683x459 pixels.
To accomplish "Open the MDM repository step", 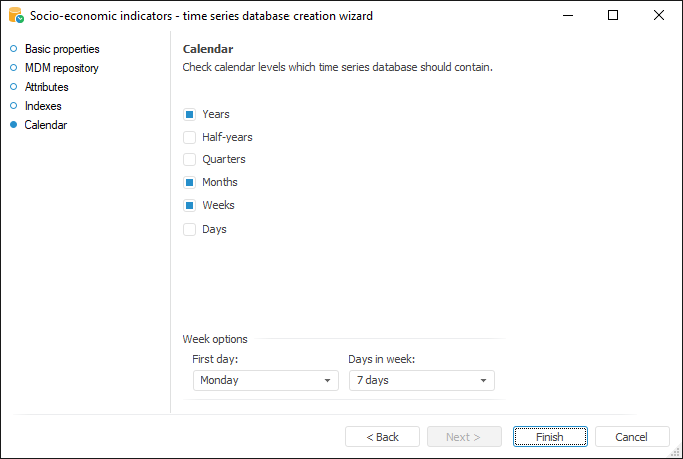I will (x=61, y=68).
